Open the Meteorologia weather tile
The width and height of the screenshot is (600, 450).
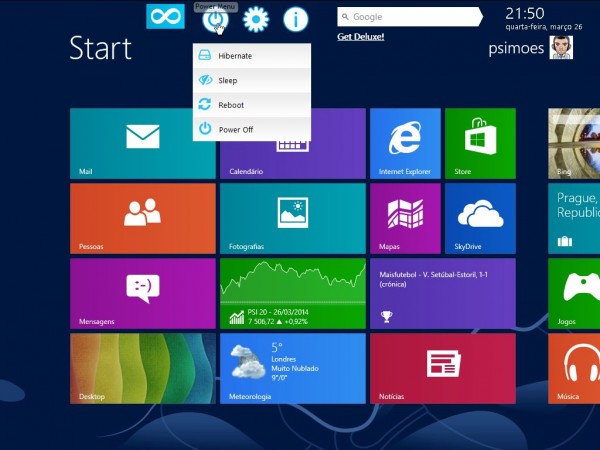[293, 368]
